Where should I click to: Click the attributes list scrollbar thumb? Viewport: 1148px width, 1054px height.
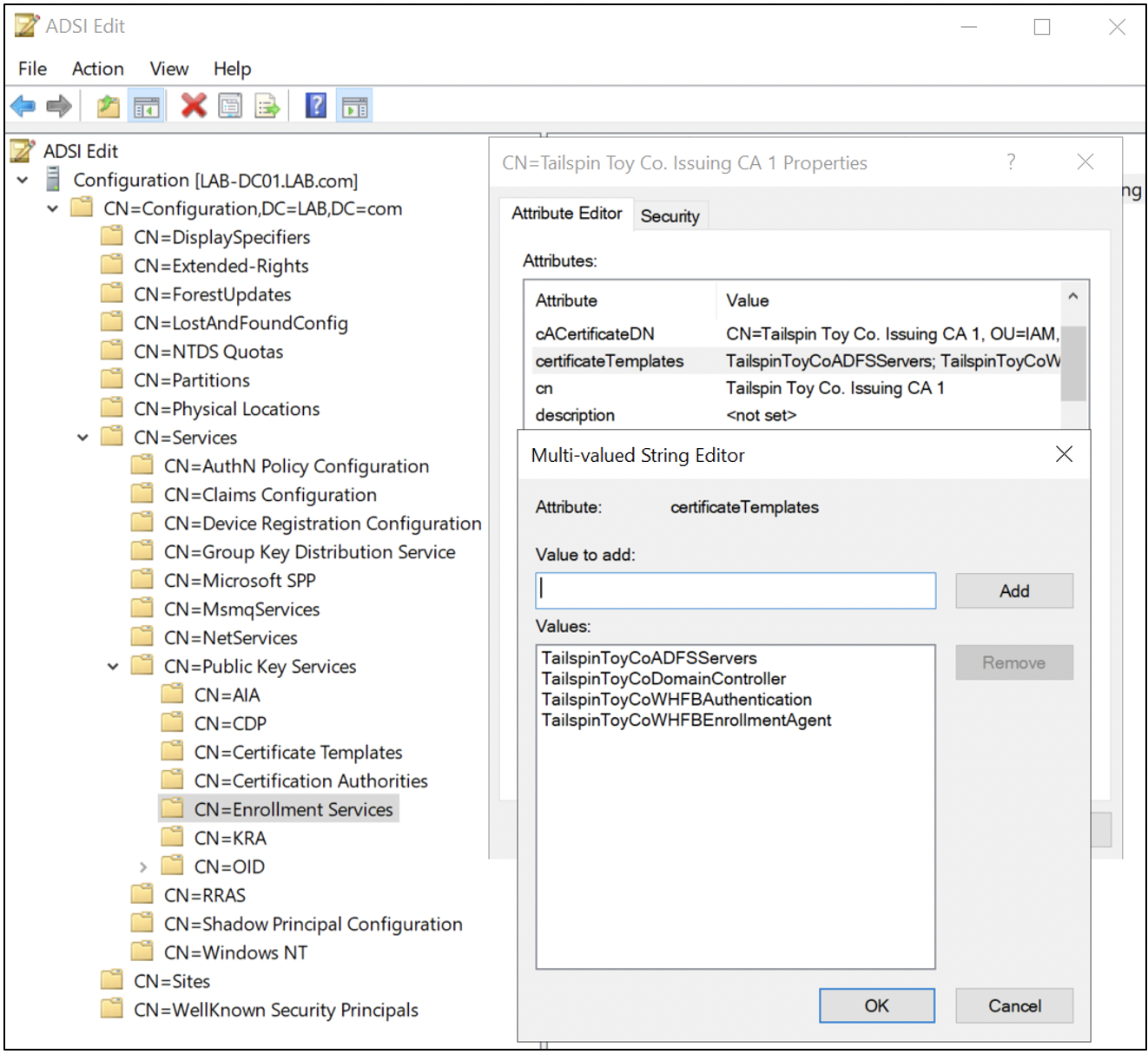tap(1073, 362)
